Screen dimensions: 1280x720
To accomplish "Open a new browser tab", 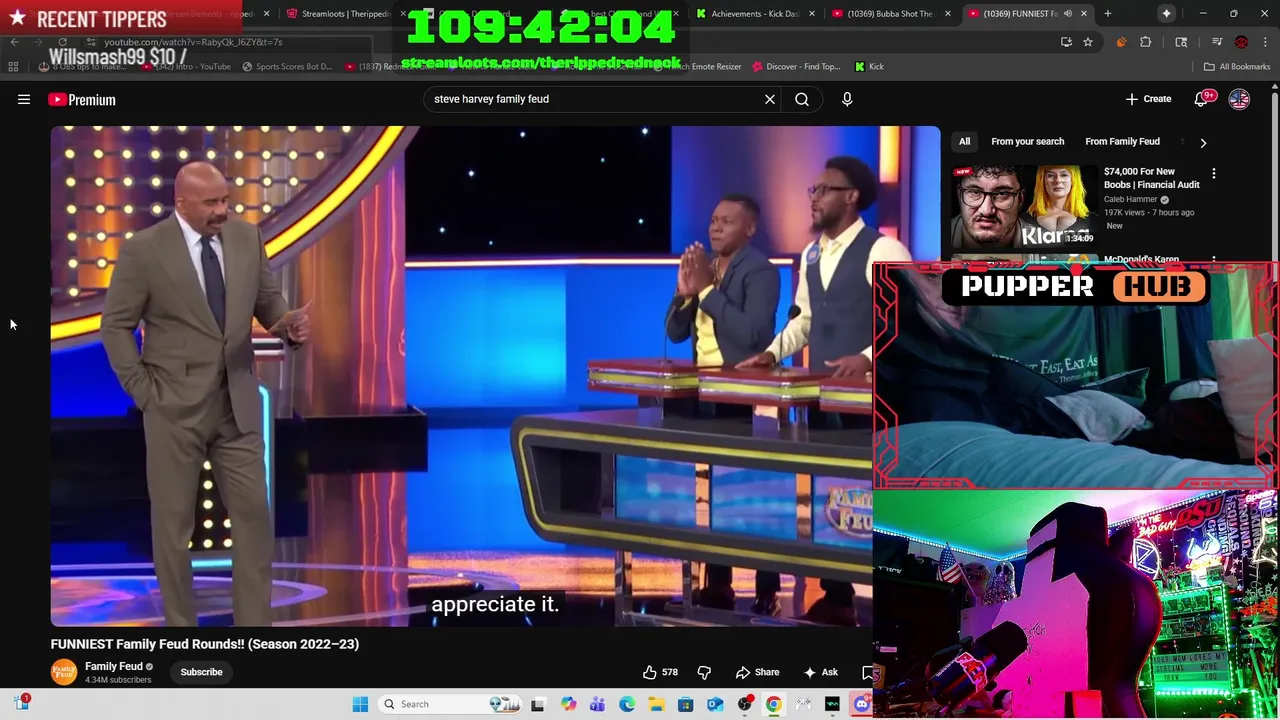I will click(1108, 14).
